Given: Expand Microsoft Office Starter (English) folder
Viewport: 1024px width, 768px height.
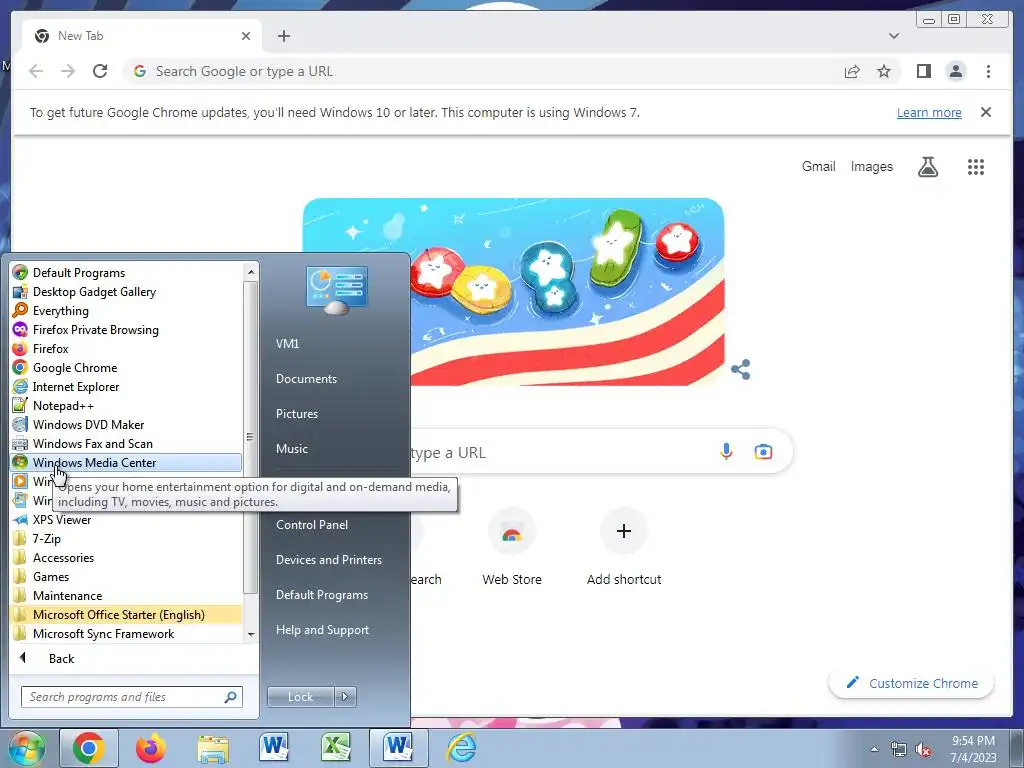Looking at the screenshot, I should click(127, 615).
